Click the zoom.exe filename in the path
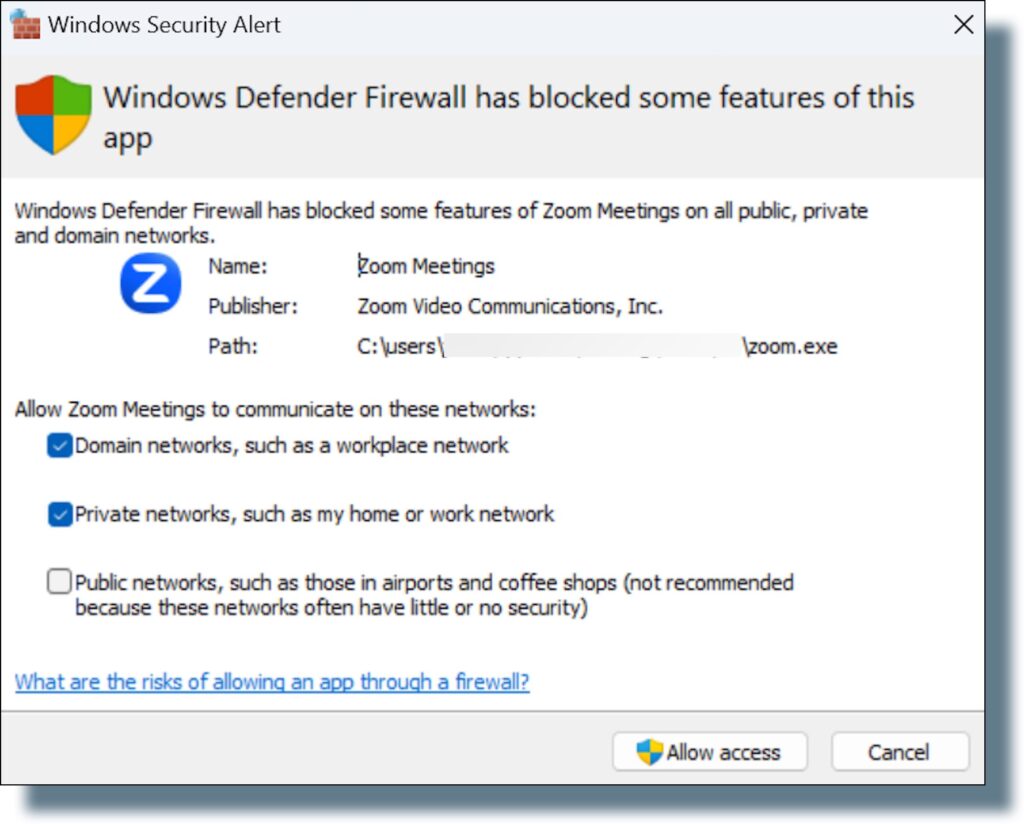Viewport: 1024px width, 824px height. click(x=793, y=346)
